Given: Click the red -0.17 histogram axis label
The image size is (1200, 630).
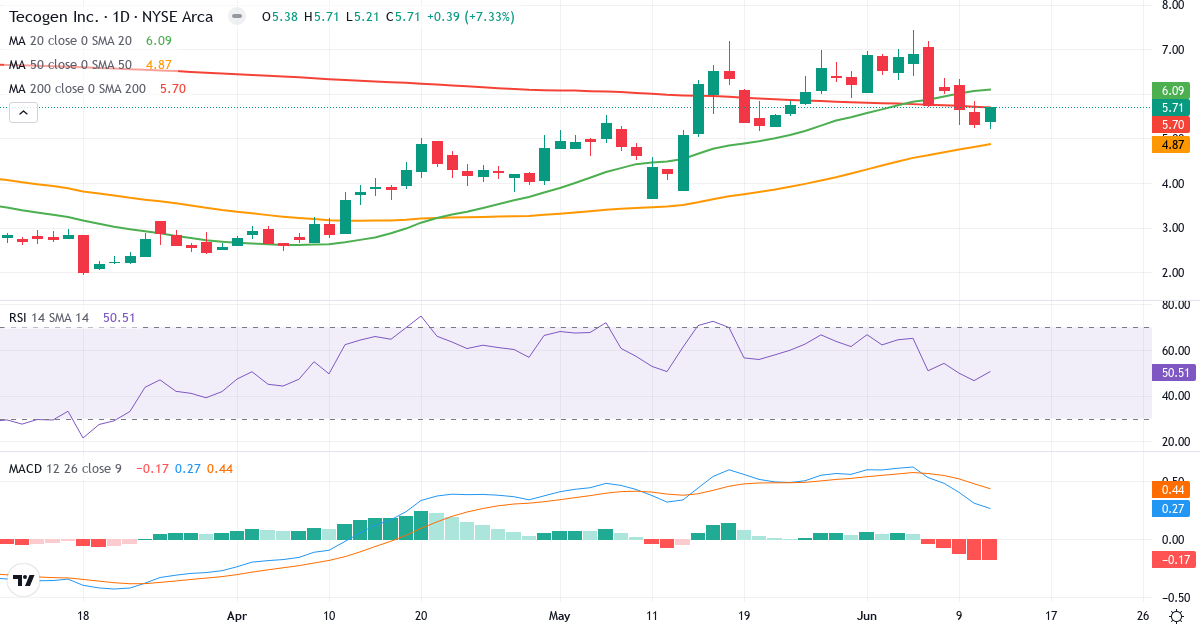Looking at the screenshot, I should [1172, 560].
